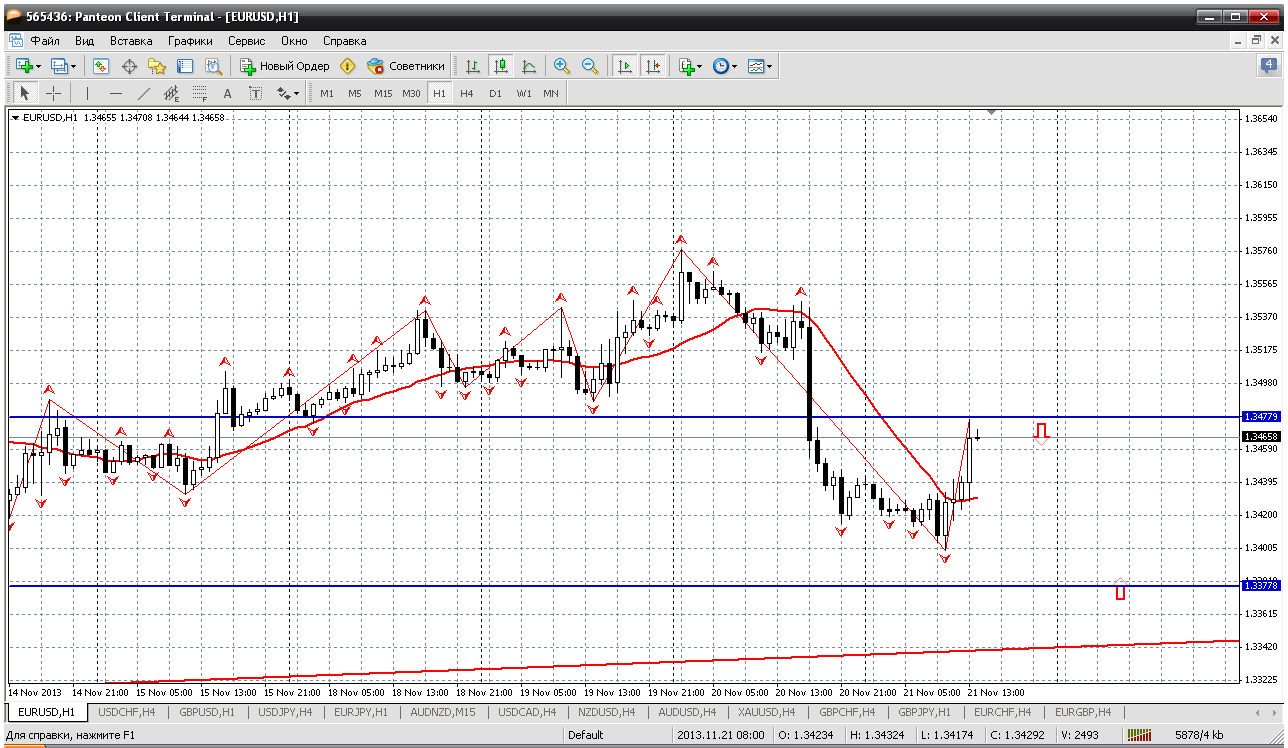
Task: Open the chart profiles icon
Action: 62,66
